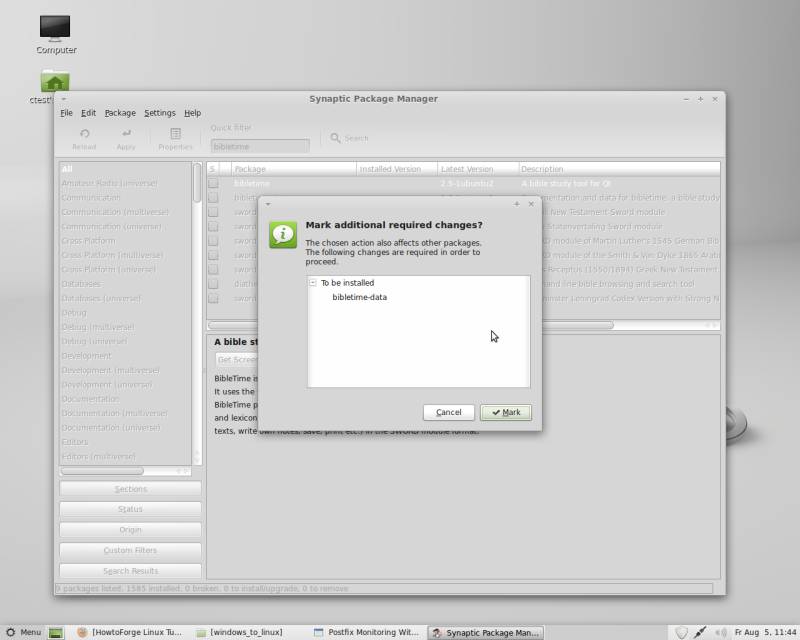Toggle checkbox of the Westminster Leningrad Codex row
Viewport: 800px width, 640px height.
[x=213, y=298]
